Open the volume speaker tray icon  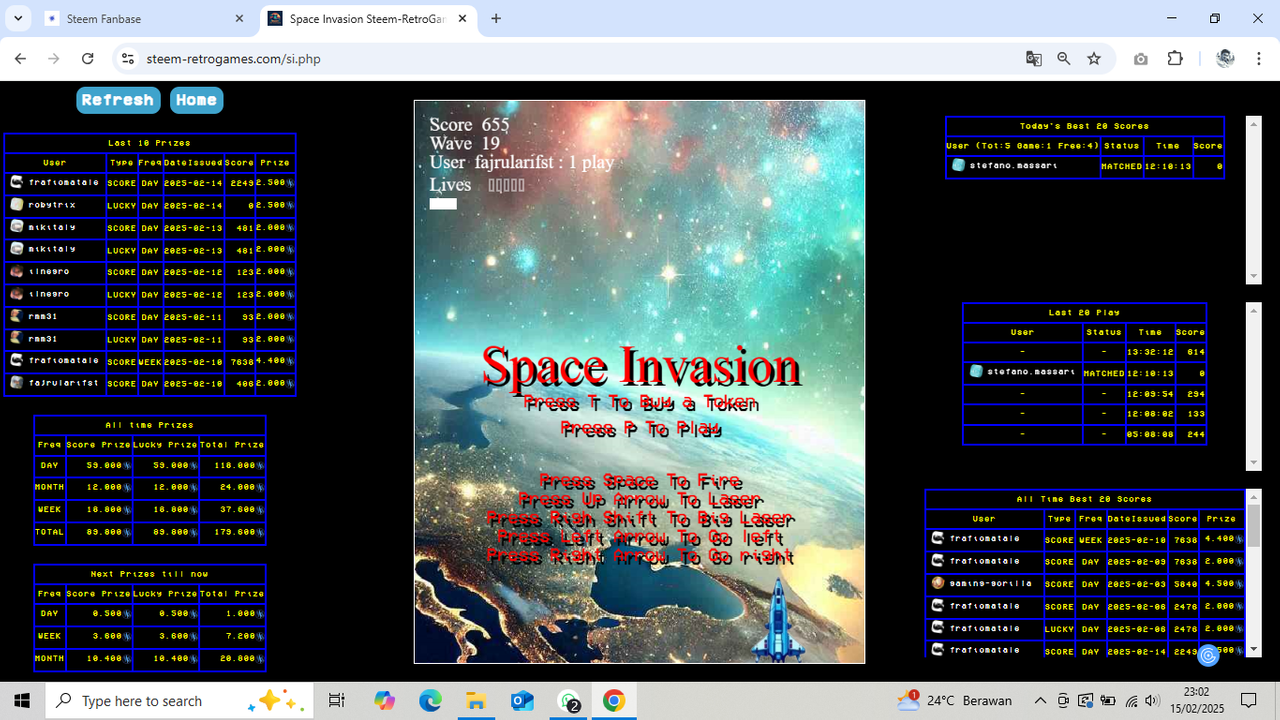[x=1153, y=701]
